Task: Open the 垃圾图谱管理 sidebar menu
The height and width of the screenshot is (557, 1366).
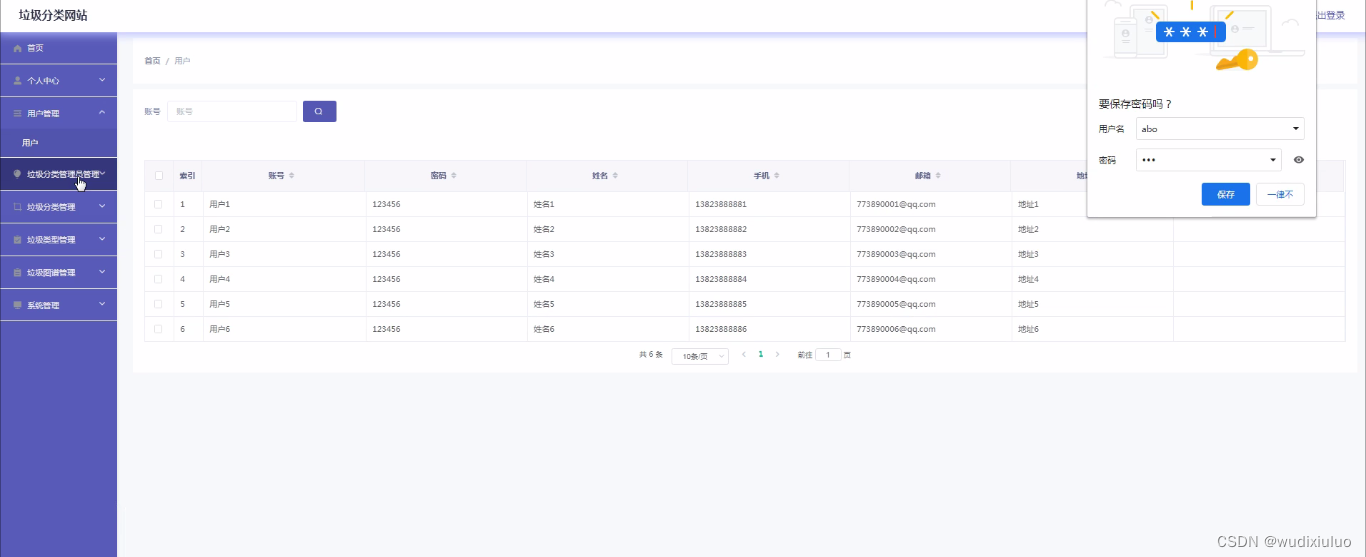Action: tap(58, 272)
